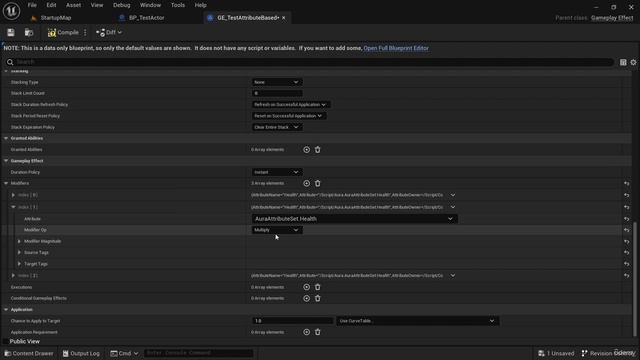Collapse the Granted Abilities section

tap(6, 138)
